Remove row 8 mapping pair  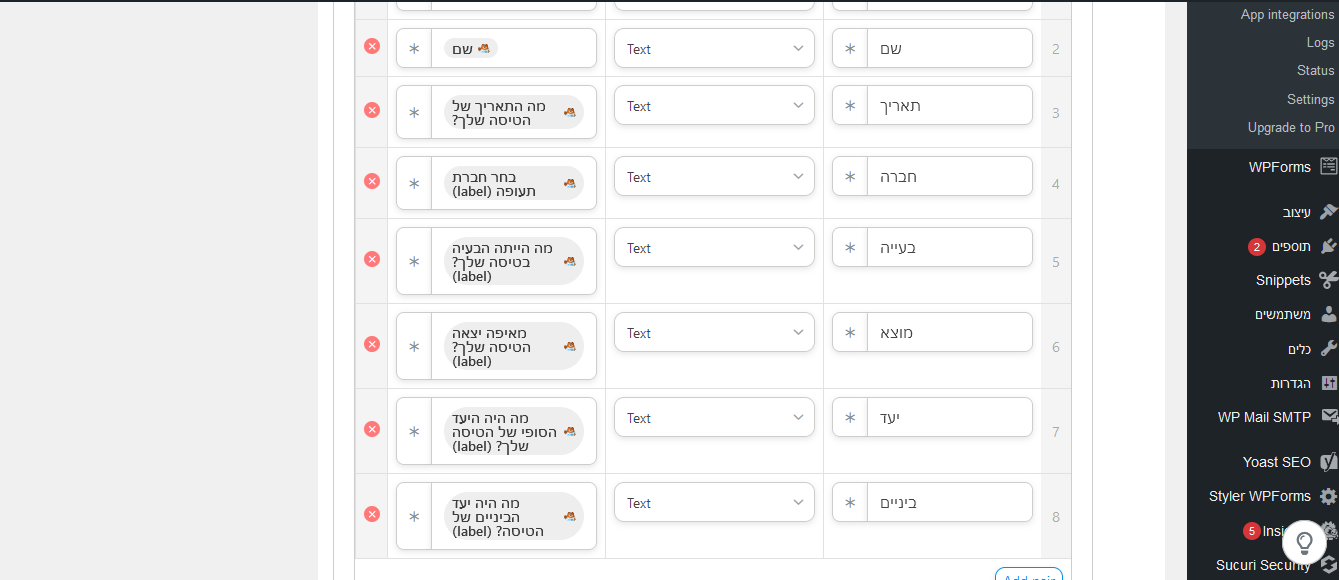click(372, 514)
